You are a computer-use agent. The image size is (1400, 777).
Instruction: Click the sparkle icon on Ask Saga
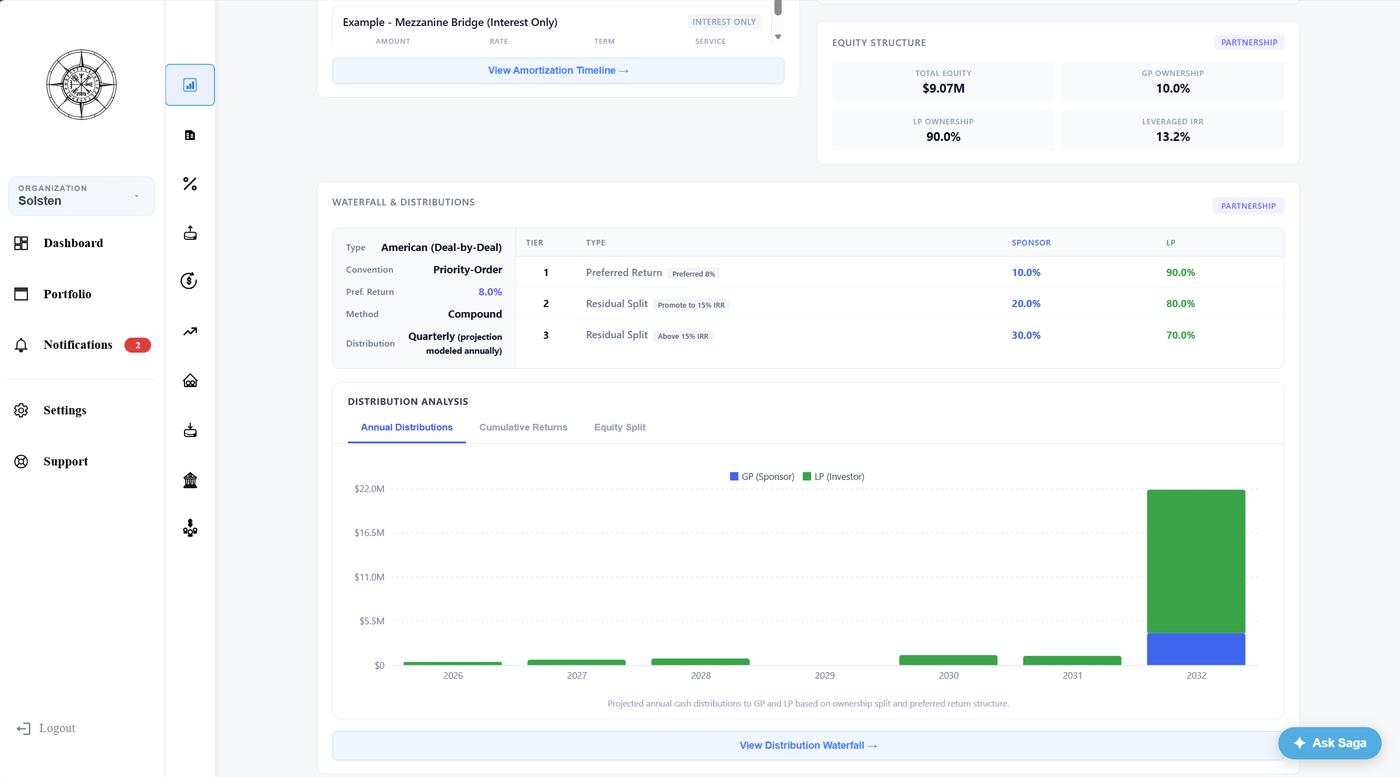click(x=1299, y=743)
